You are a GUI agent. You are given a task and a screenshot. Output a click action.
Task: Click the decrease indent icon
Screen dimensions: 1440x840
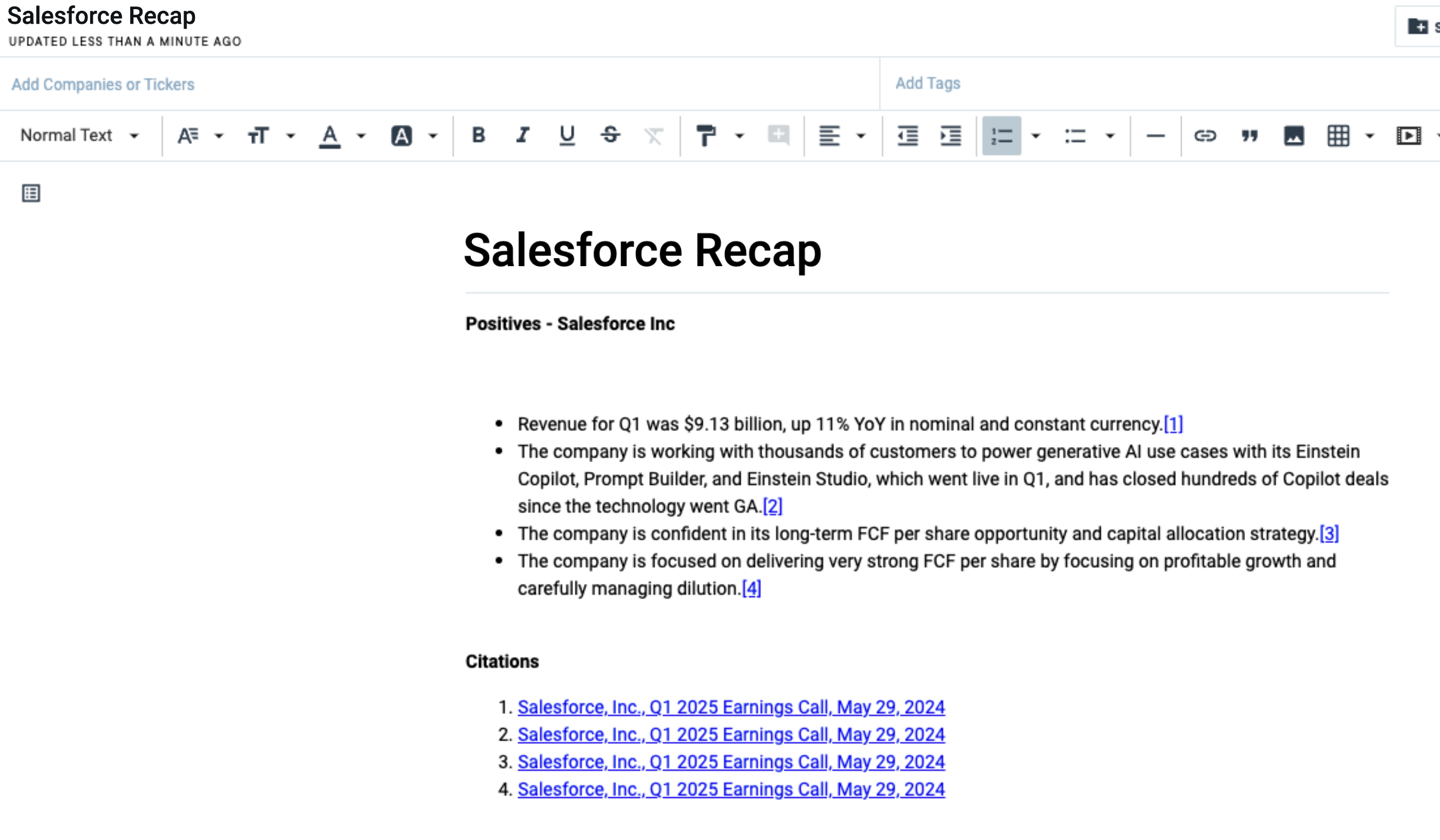907,136
